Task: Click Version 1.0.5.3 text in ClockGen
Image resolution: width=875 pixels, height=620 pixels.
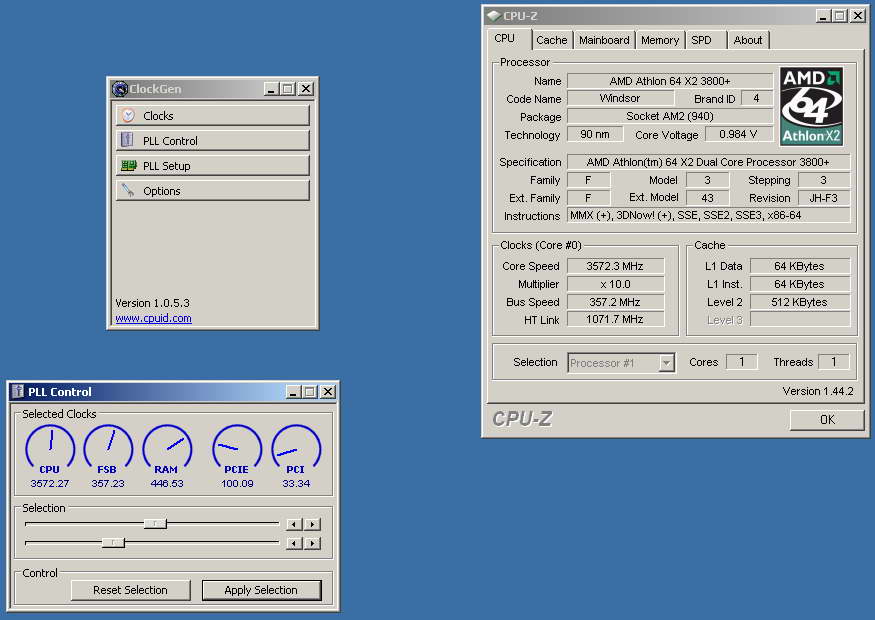Action: tap(152, 303)
